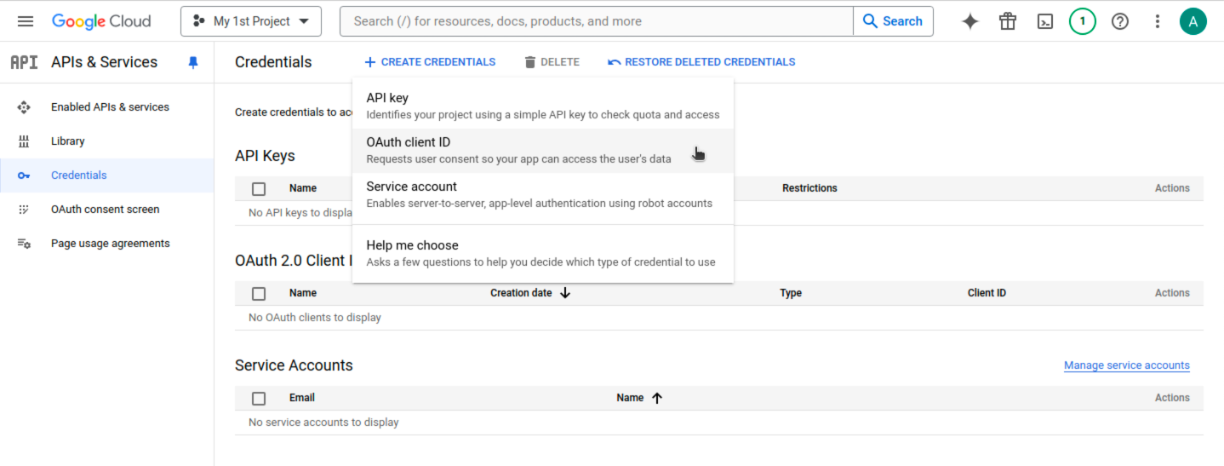
Task: Toggle the Service Accounts select-all checkbox
Action: tap(259, 398)
